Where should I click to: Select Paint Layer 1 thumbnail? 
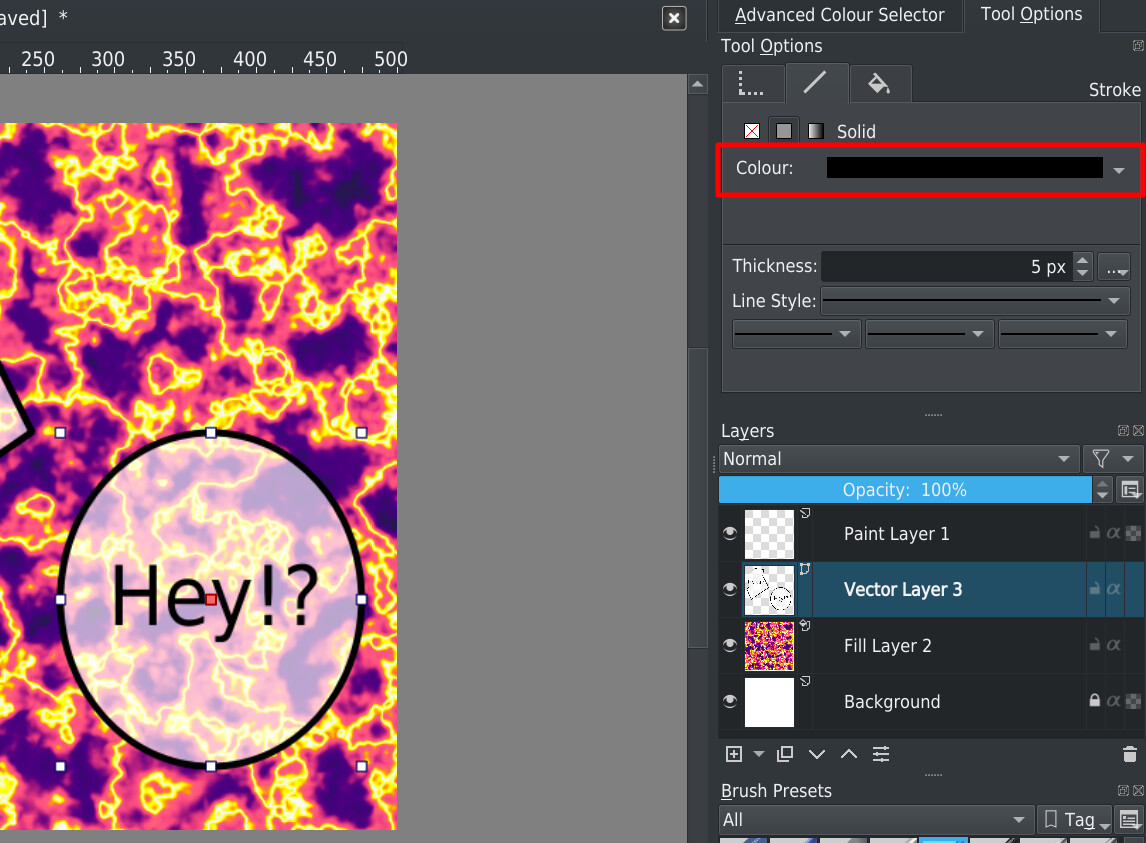click(769, 534)
